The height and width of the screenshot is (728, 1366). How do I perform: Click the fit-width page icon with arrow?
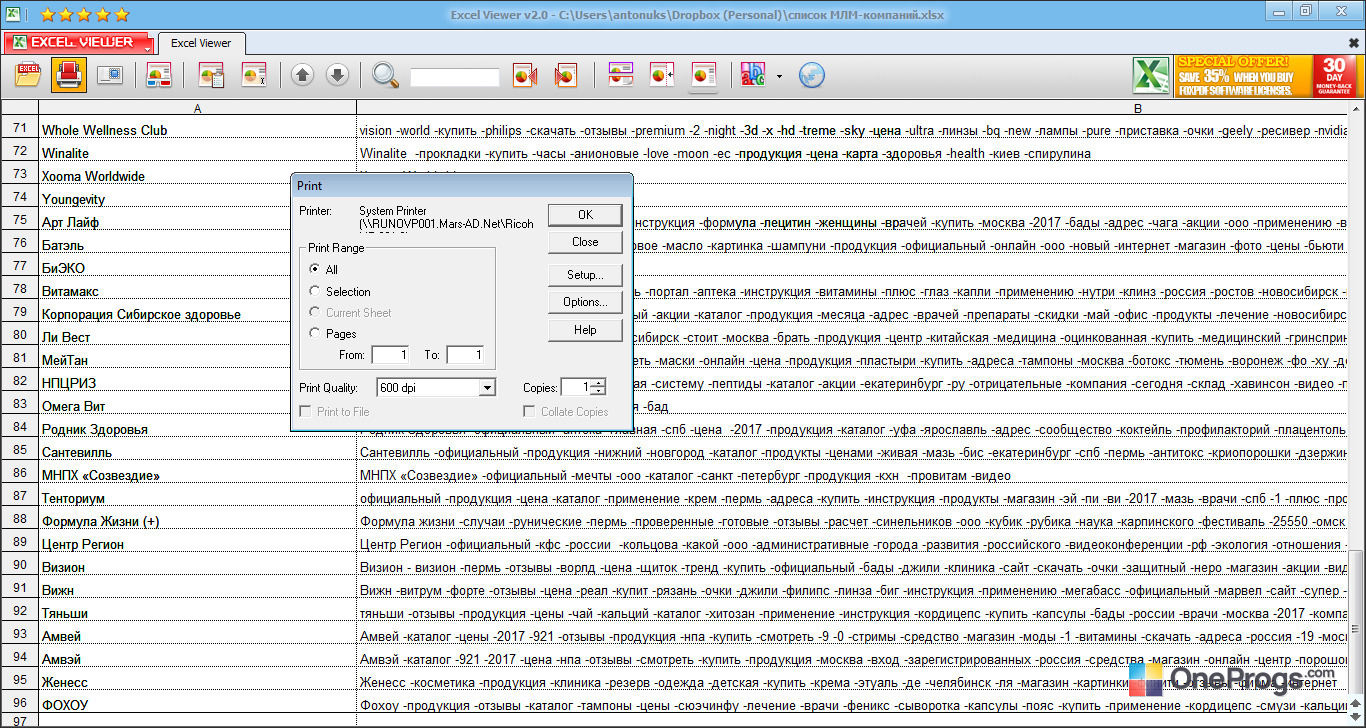(662, 75)
